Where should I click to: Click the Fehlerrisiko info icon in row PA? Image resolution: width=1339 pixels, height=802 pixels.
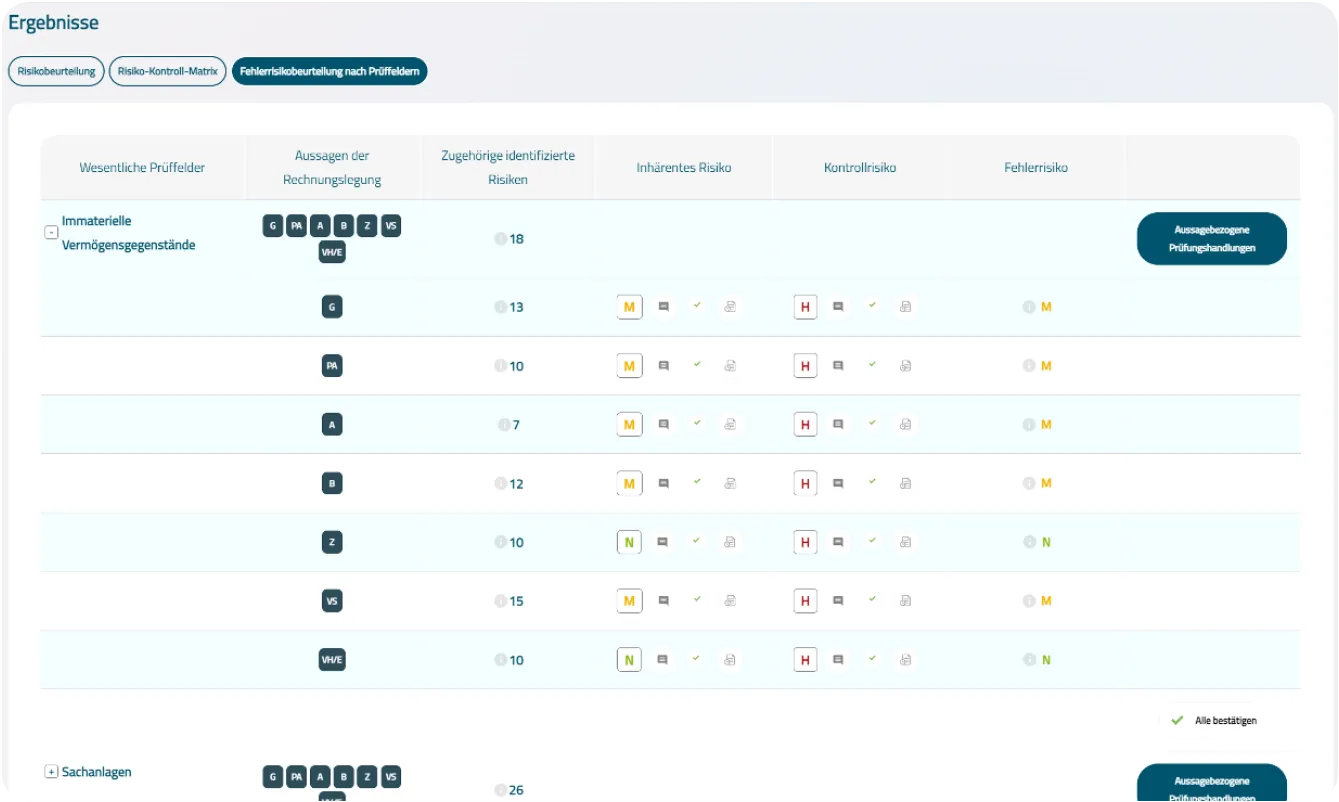click(x=1028, y=366)
